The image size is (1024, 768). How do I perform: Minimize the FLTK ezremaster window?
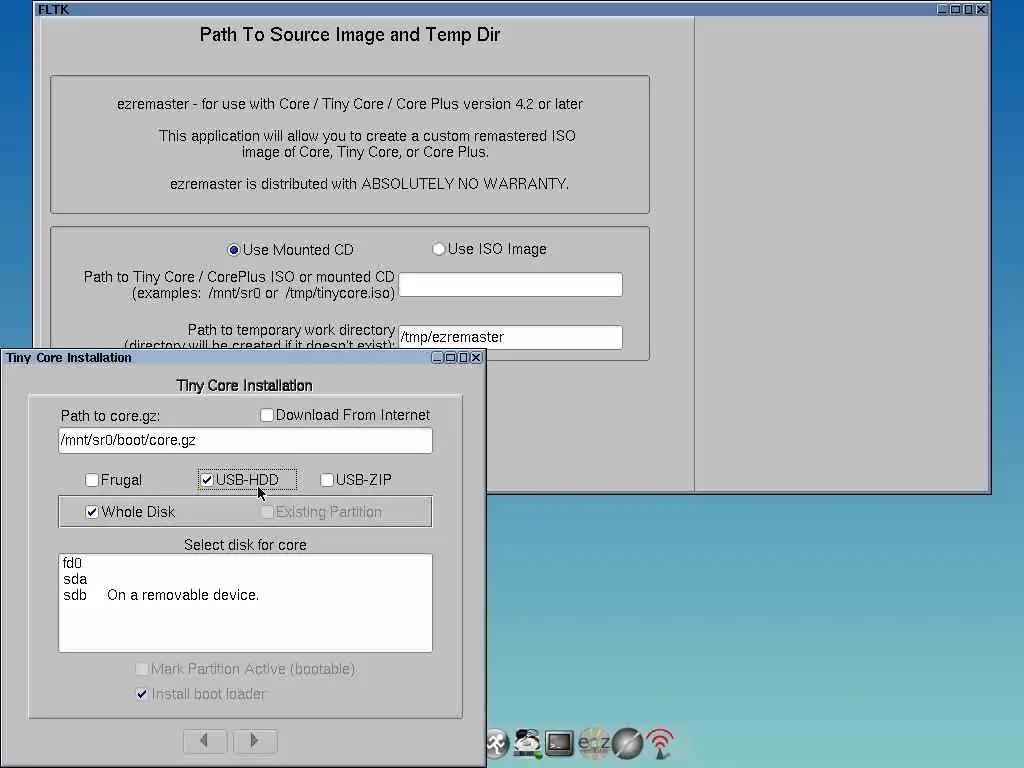[x=942, y=9]
